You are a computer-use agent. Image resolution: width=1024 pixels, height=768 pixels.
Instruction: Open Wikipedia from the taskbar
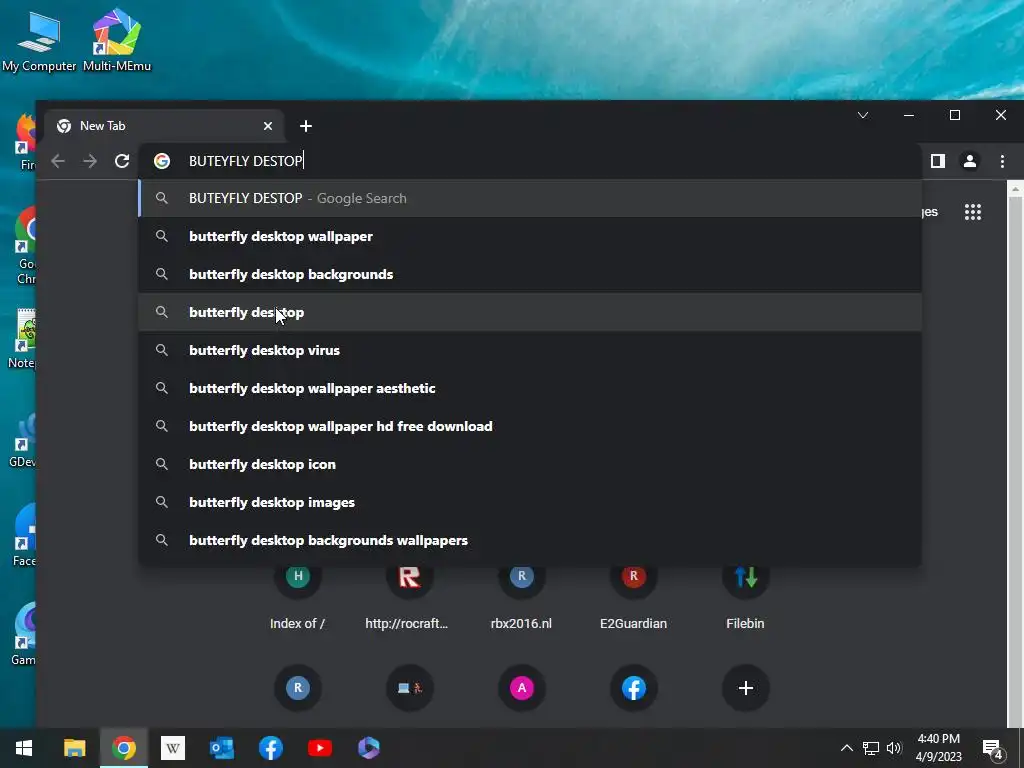172,748
